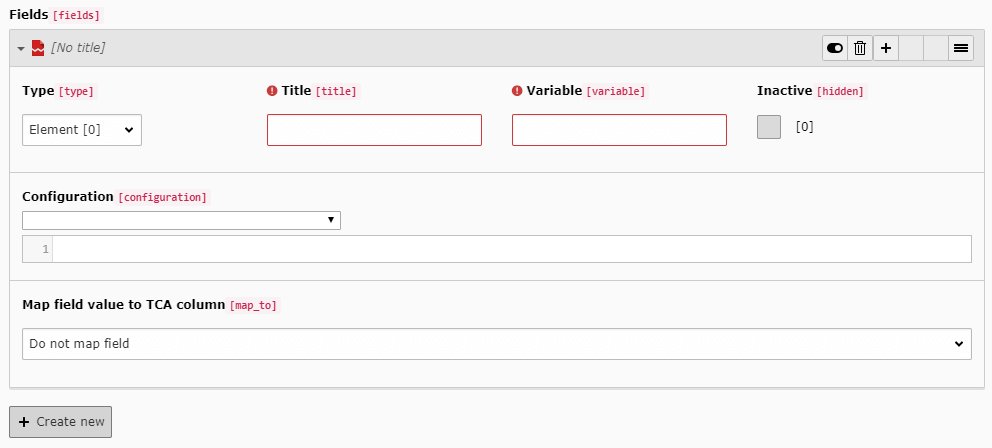This screenshot has width=992, height=448.
Task: Click the plus icon in record header
Action: pos(885,48)
